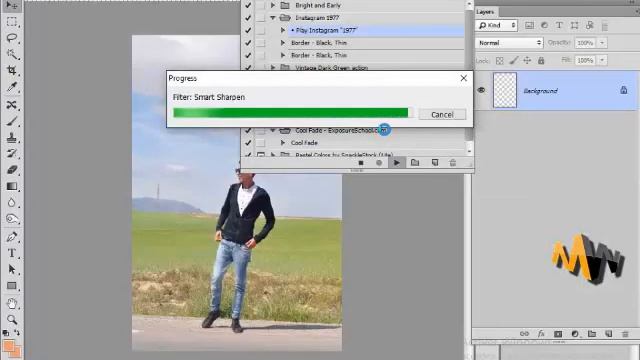Select the Eraser tool
The width and height of the screenshot is (640, 360).
tap(11, 170)
